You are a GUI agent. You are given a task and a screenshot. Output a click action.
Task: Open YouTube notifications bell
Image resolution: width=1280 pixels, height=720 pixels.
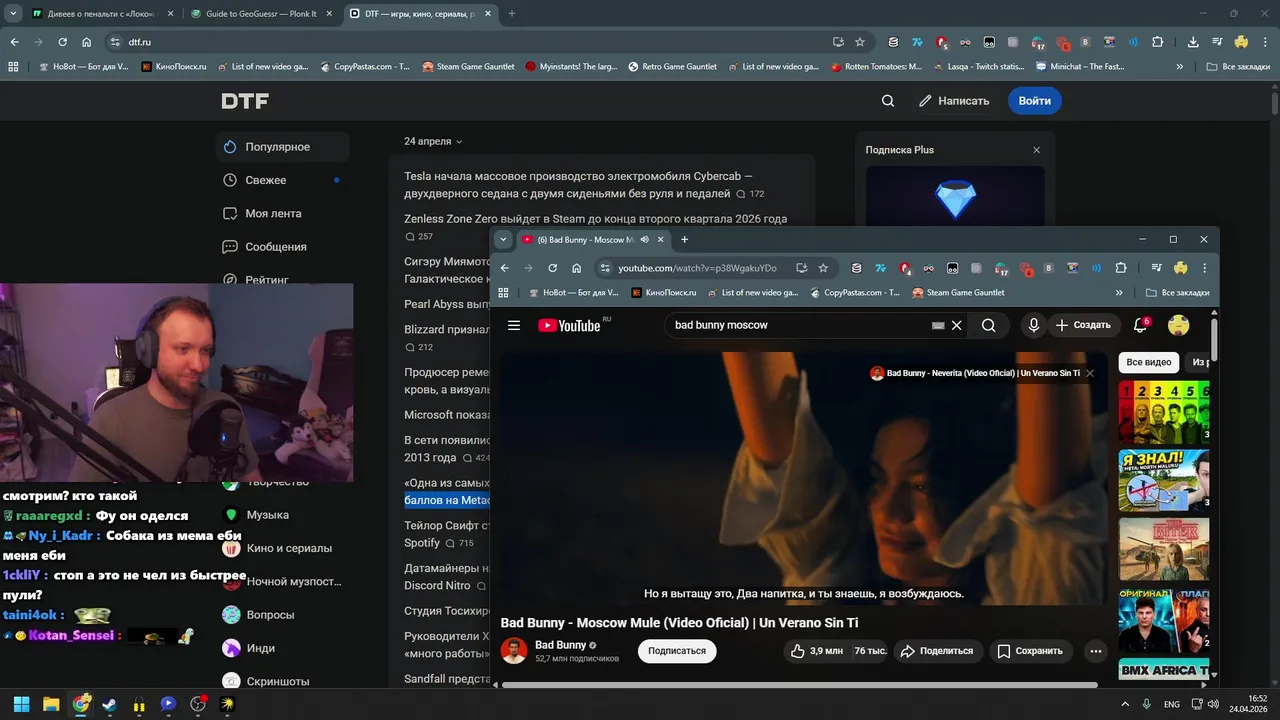[1140, 325]
